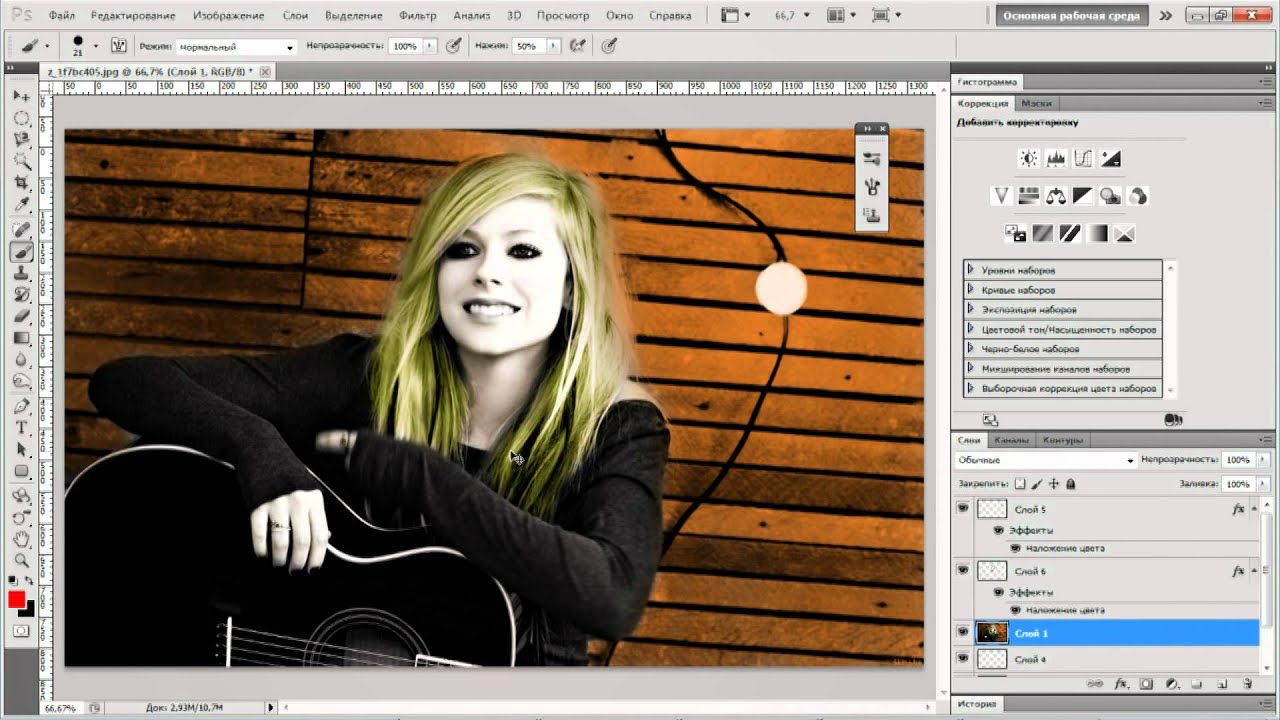Image resolution: width=1280 pixels, height=720 pixels.
Task: Hide layer Слой 6
Action: [963, 570]
